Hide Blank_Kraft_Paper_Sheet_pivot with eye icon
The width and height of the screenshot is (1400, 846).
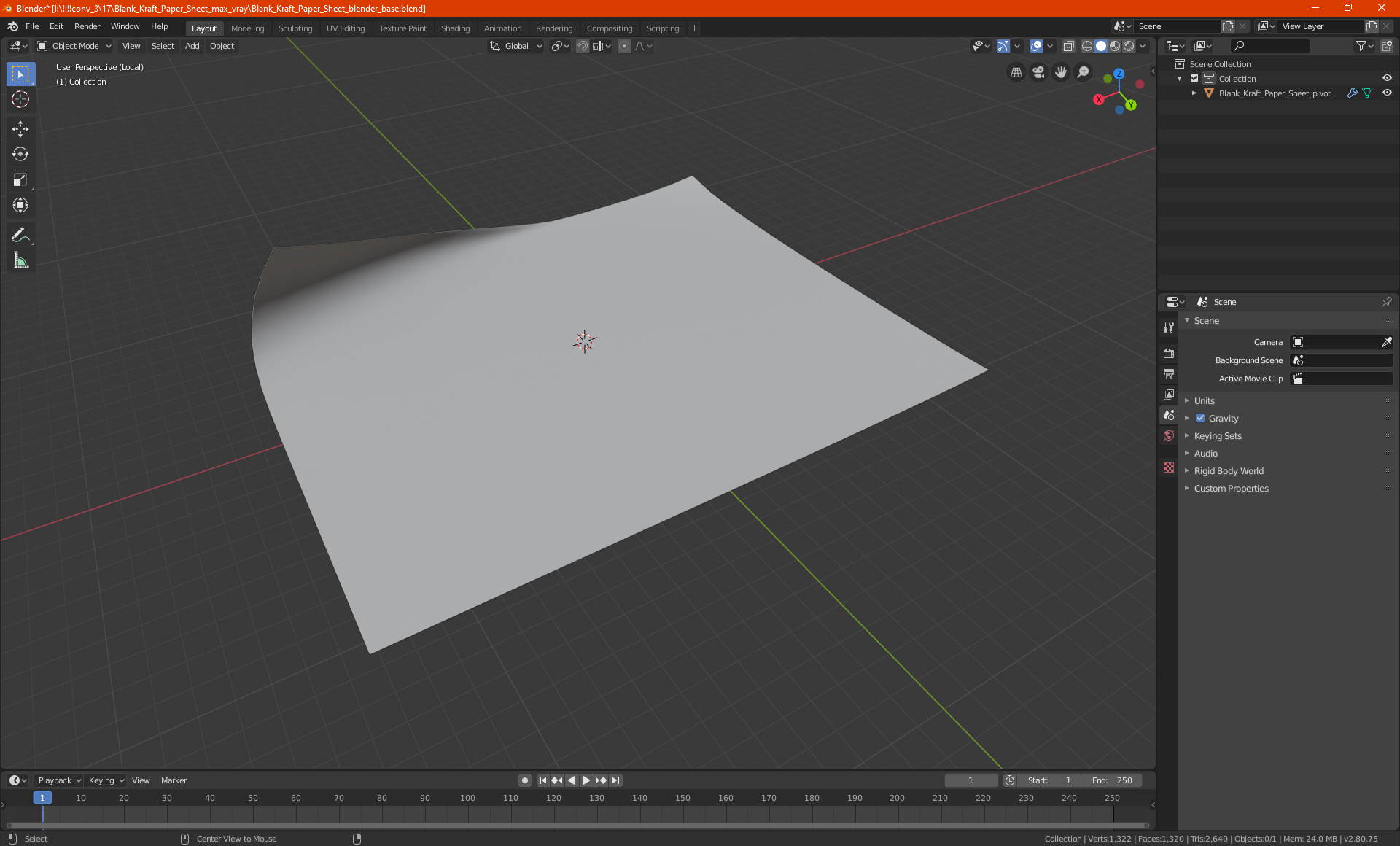point(1387,93)
